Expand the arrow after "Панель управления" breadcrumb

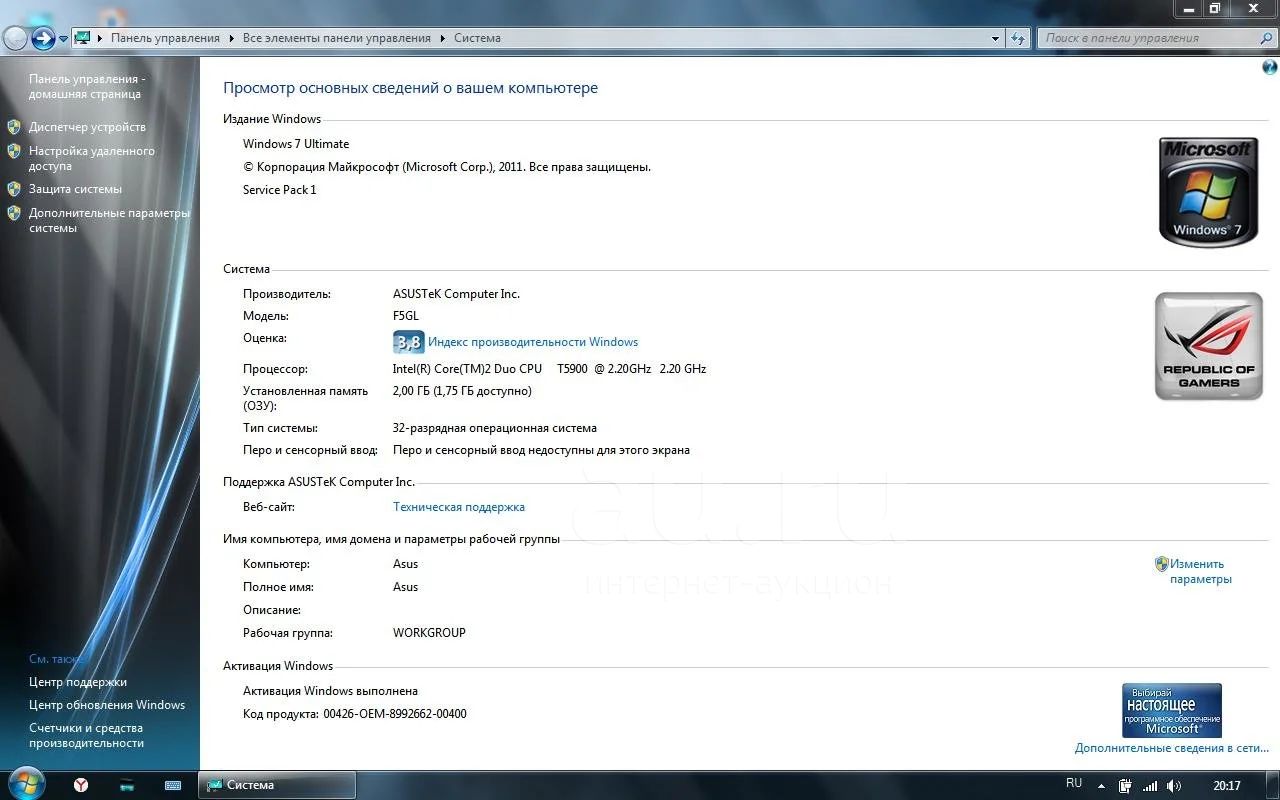231,38
